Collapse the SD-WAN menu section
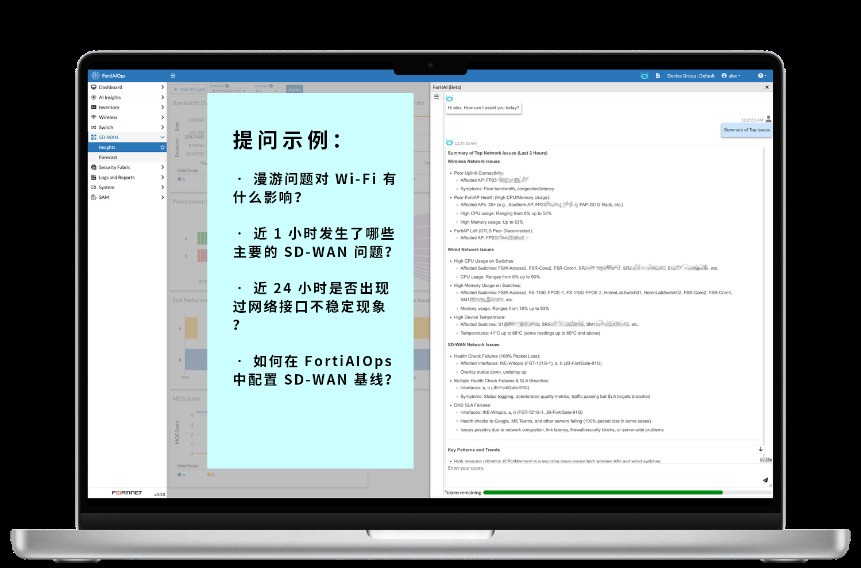Screen dimensions: 861x568 162,137
